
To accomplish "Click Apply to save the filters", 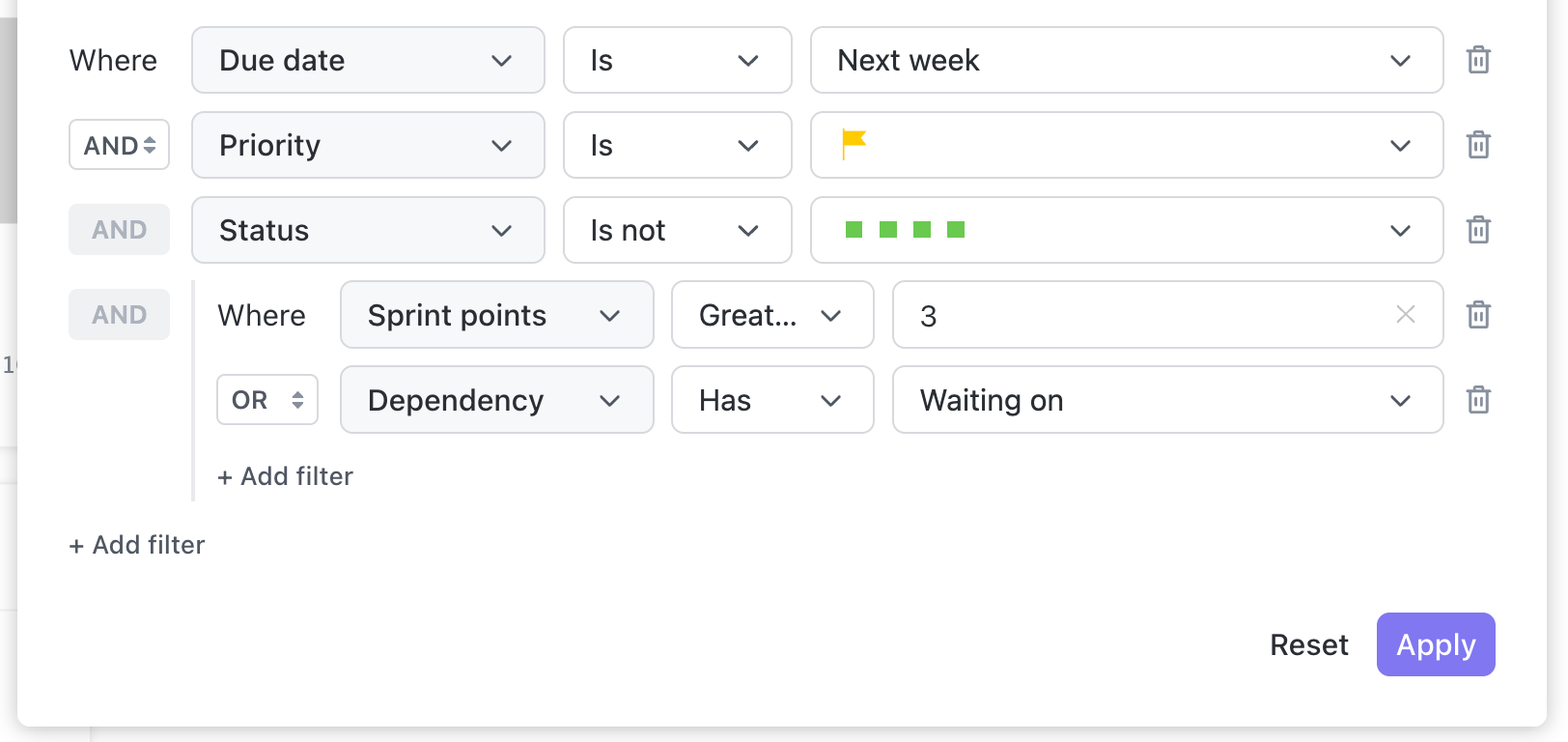I will click(x=1436, y=644).
